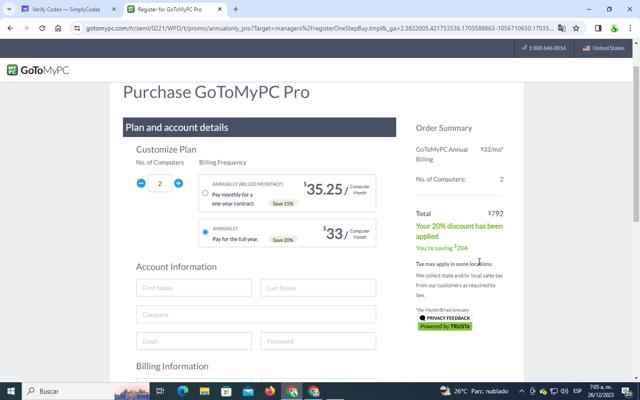Screen dimensions: 640x400
Task: Open Firefox from the taskbar
Action: 270,391
